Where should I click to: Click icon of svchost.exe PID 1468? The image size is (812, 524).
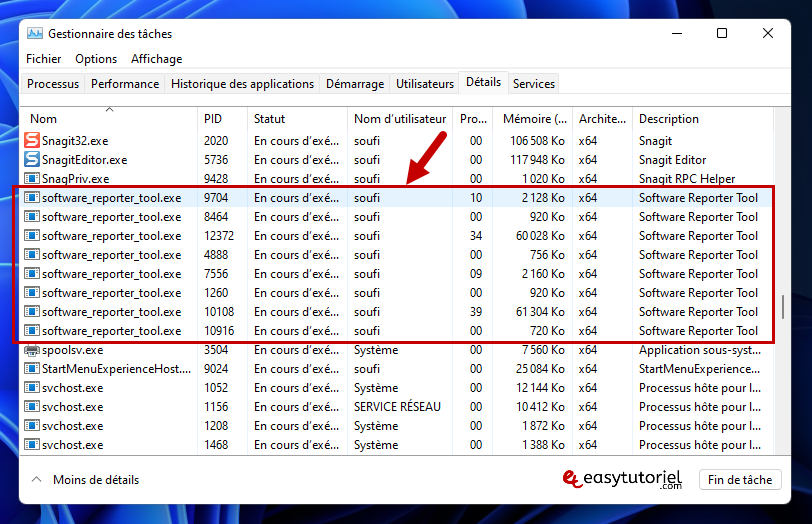tap(32, 445)
